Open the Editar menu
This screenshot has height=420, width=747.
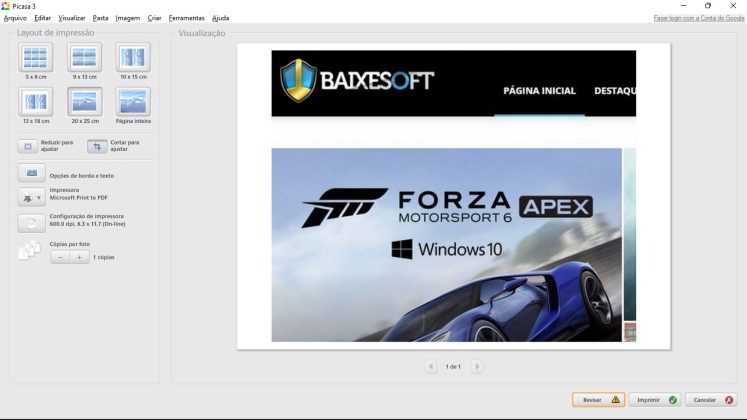[x=42, y=18]
